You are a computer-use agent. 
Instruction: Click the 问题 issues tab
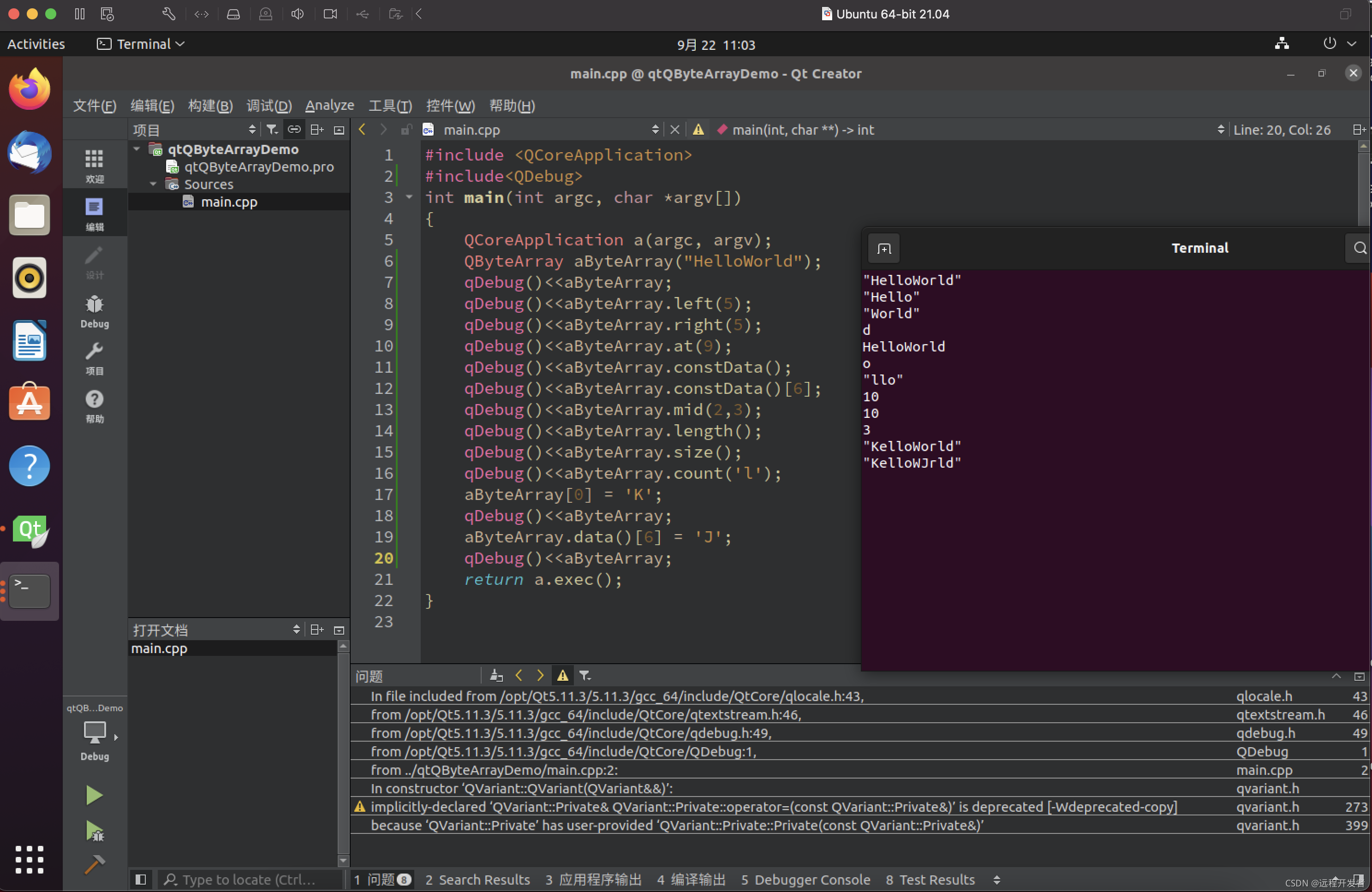point(382,880)
